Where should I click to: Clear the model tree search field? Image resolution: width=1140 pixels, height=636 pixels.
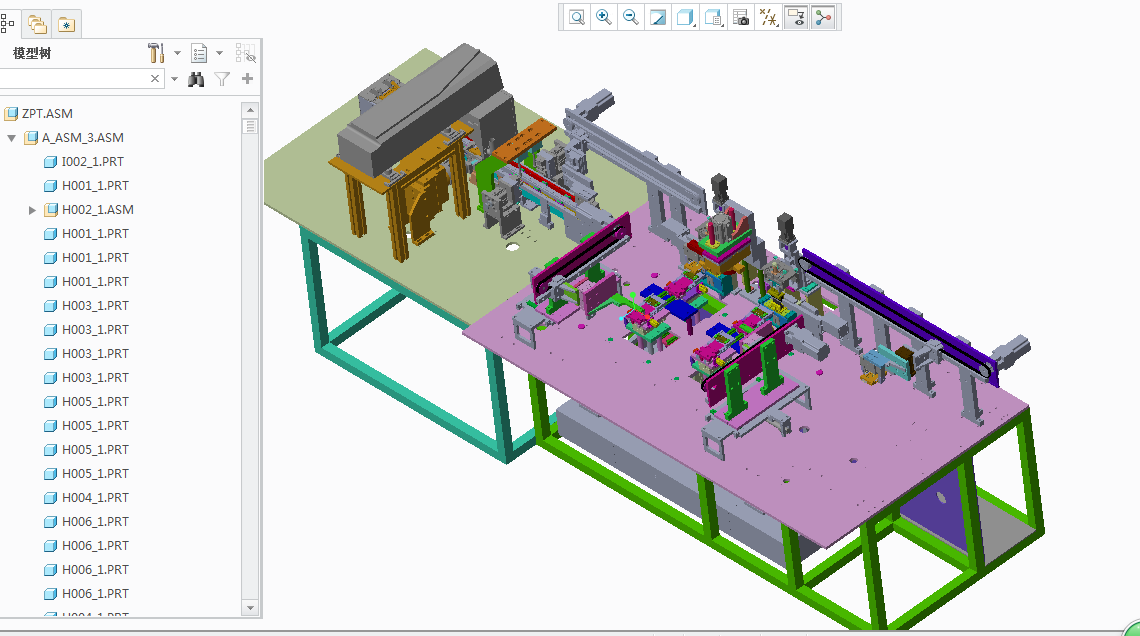click(155, 79)
